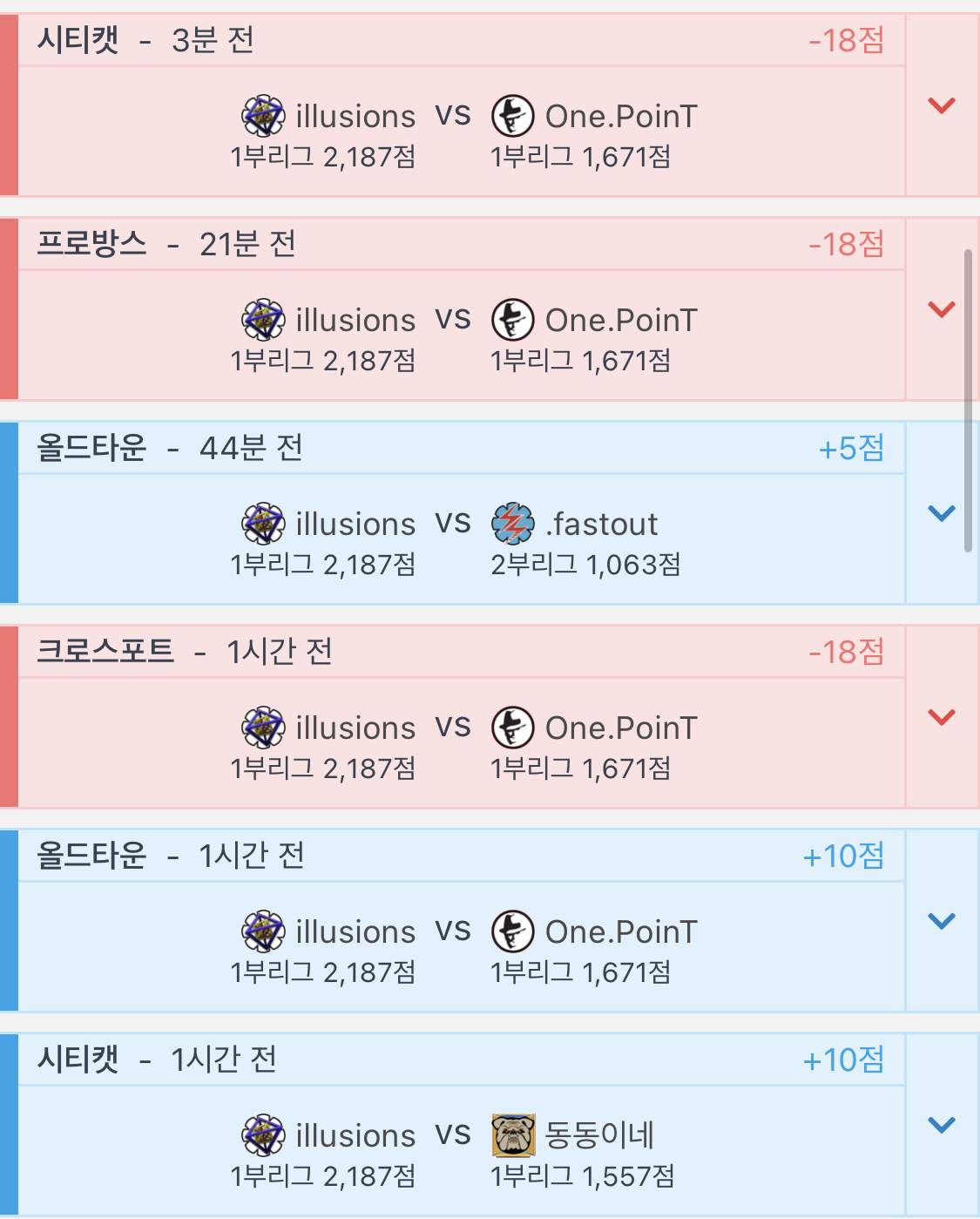Click illusions emblem in 크로스포트 match
The width and height of the screenshot is (980, 1219).
pyautogui.click(x=263, y=728)
